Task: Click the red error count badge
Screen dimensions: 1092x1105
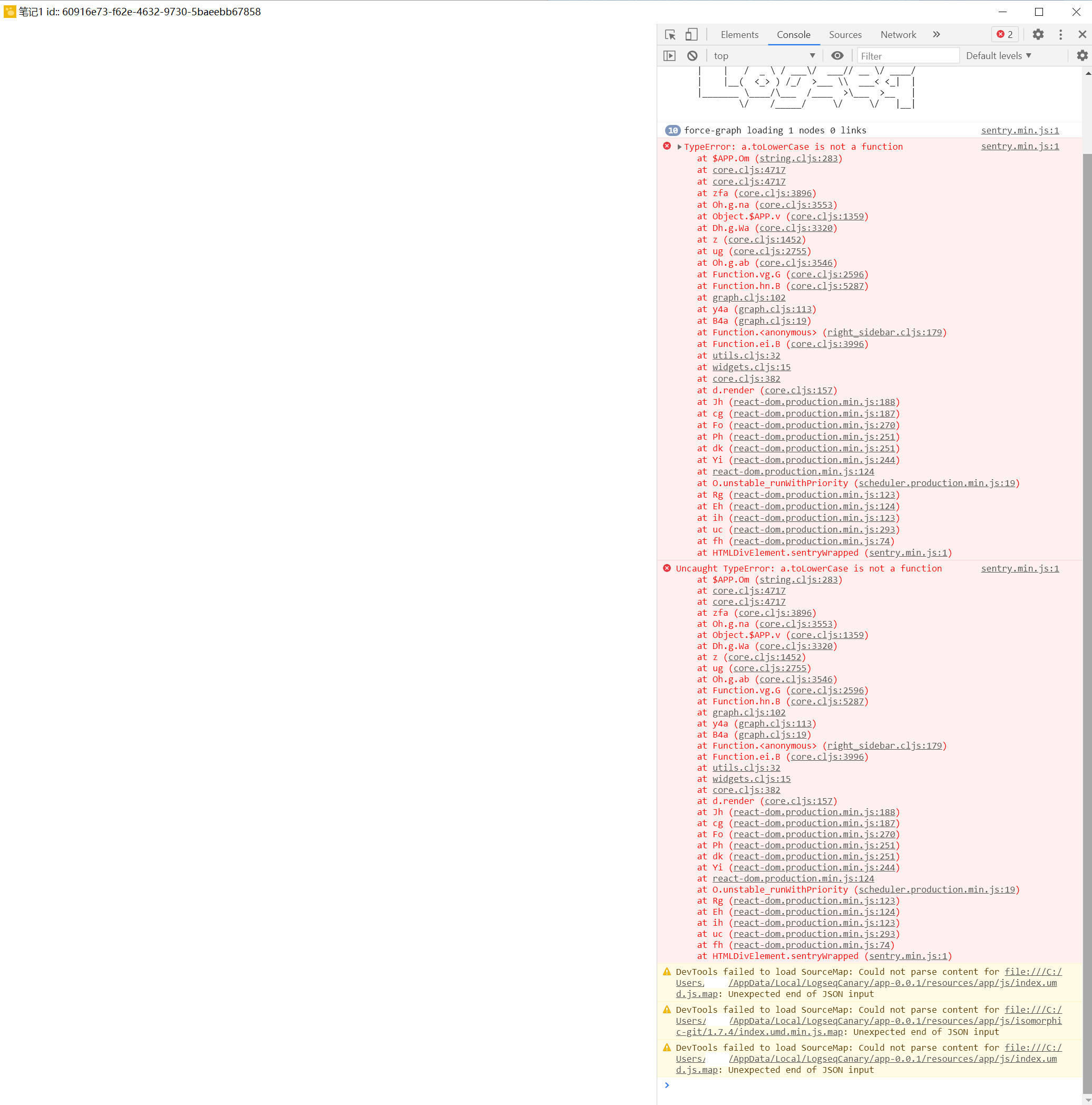Action: (x=1005, y=35)
